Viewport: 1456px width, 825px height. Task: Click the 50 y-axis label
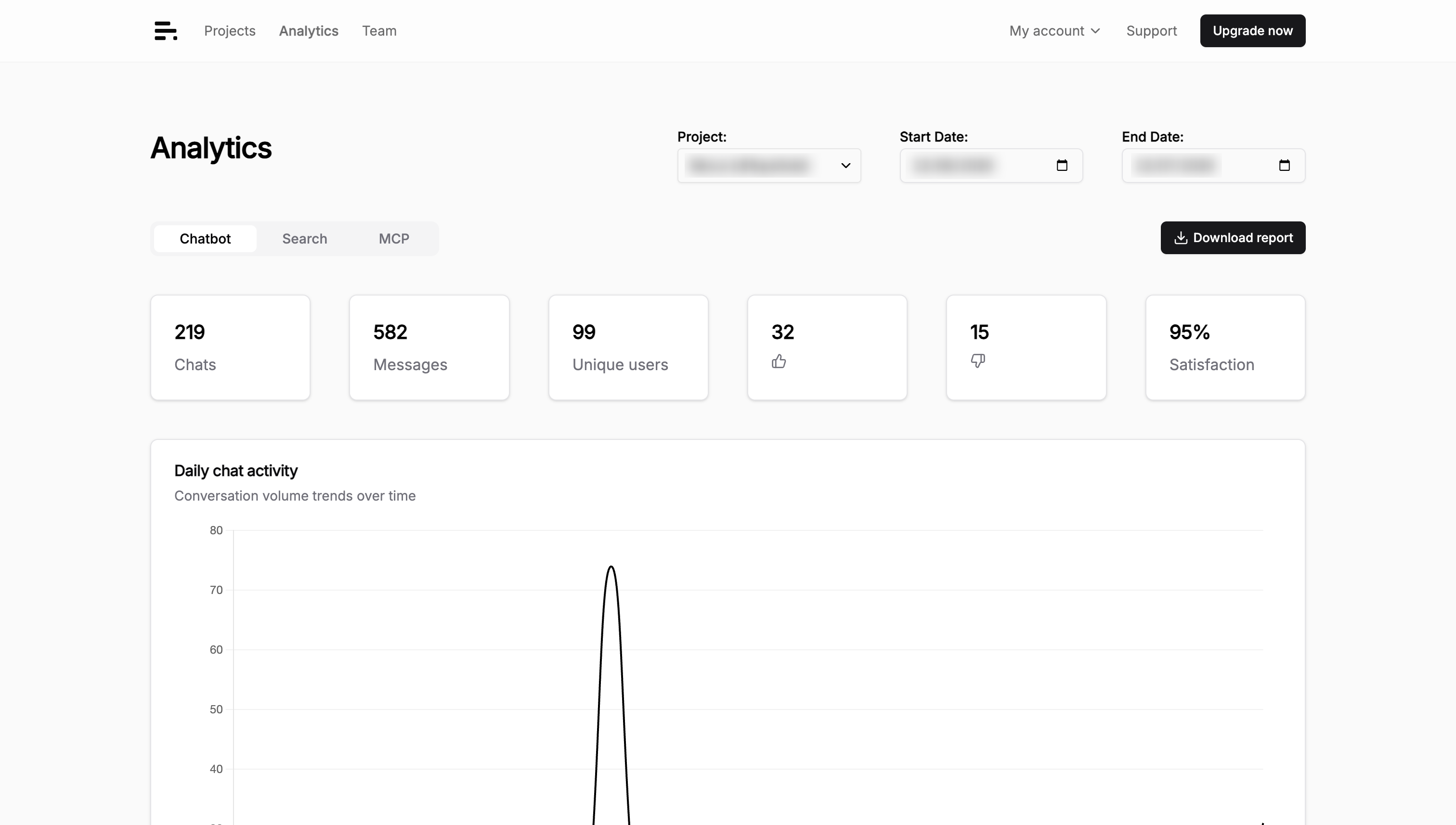[x=216, y=709]
